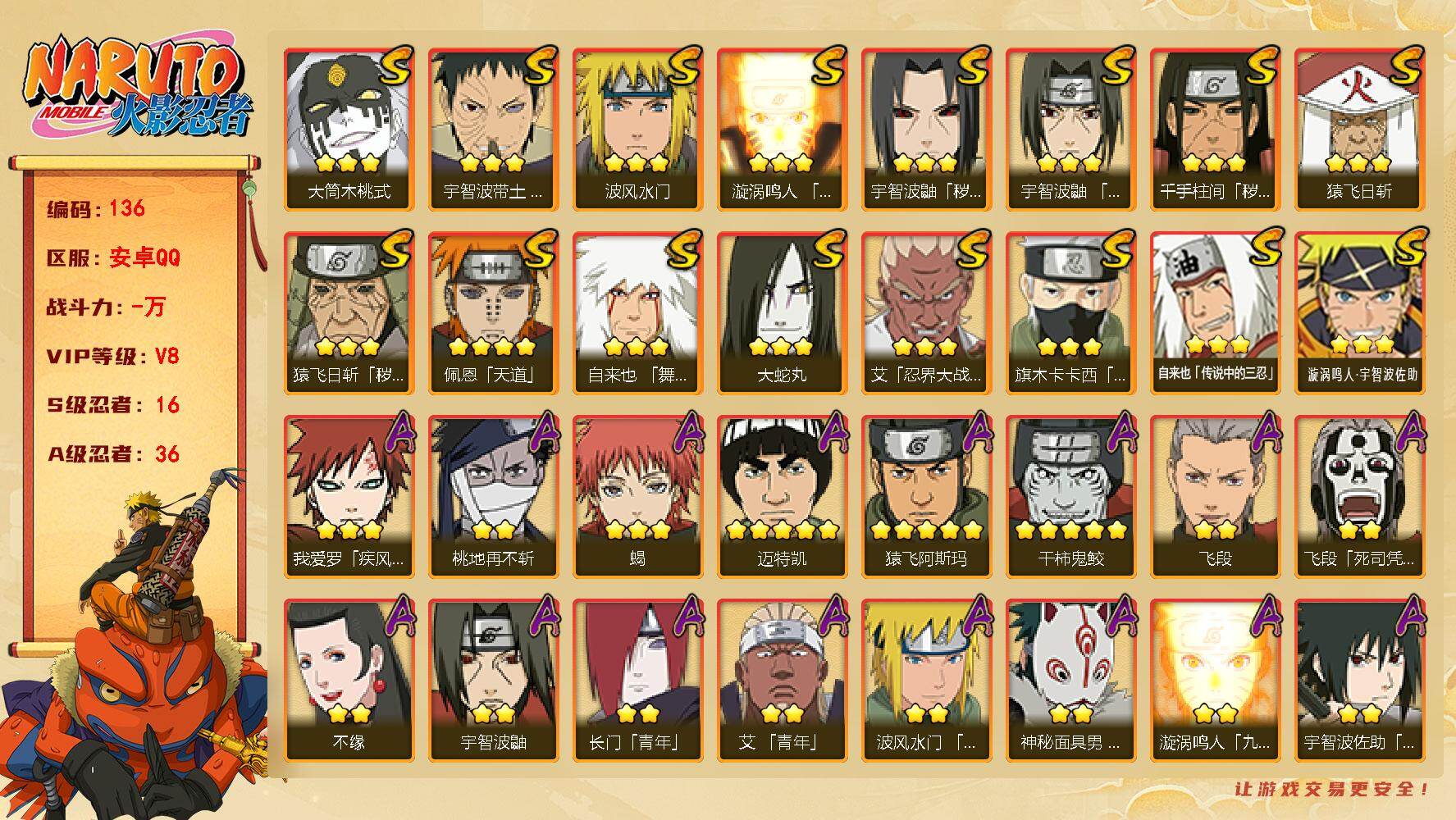The height and width of the screenshot is (820, 1456).
Task: Open the 波风水门 S-rank card
Action: pyautogui.click(x=637, y=130)
